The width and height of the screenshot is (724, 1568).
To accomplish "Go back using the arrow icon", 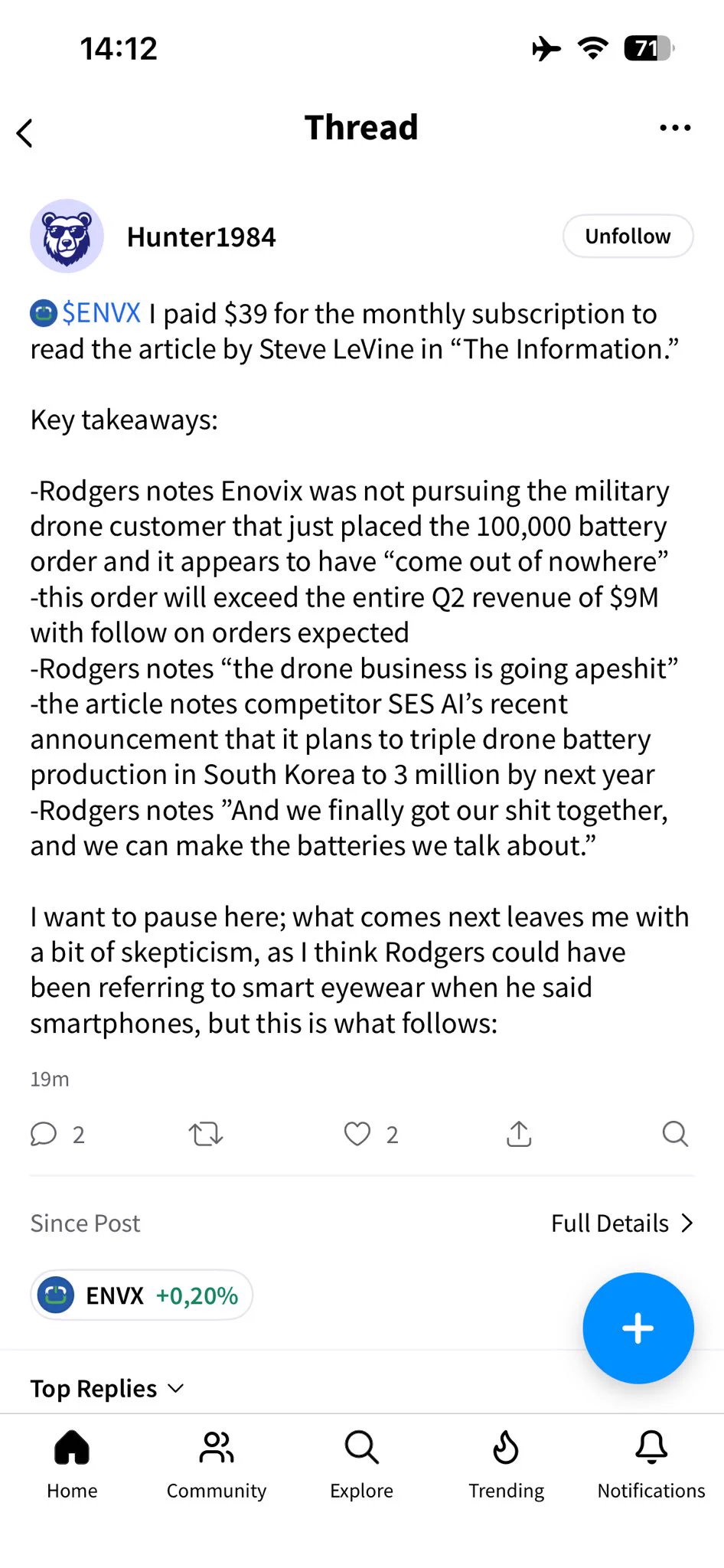I will [24, 133].
